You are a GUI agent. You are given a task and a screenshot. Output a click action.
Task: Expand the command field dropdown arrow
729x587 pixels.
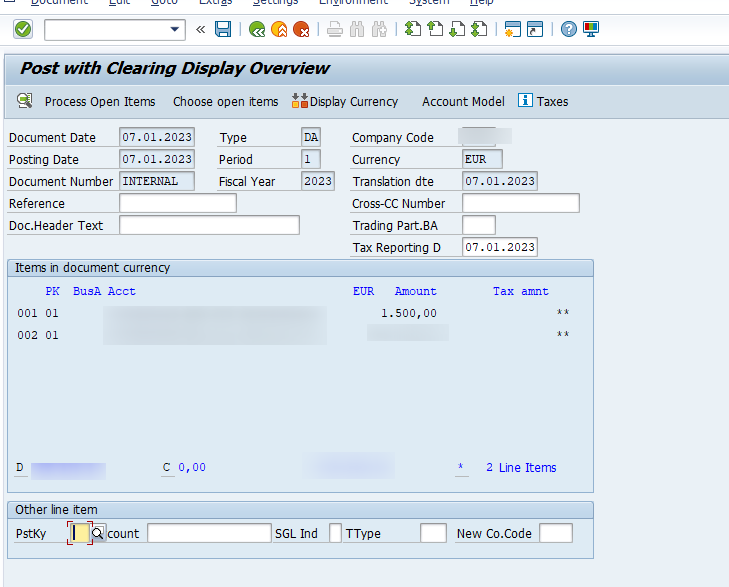coord(176,30)
